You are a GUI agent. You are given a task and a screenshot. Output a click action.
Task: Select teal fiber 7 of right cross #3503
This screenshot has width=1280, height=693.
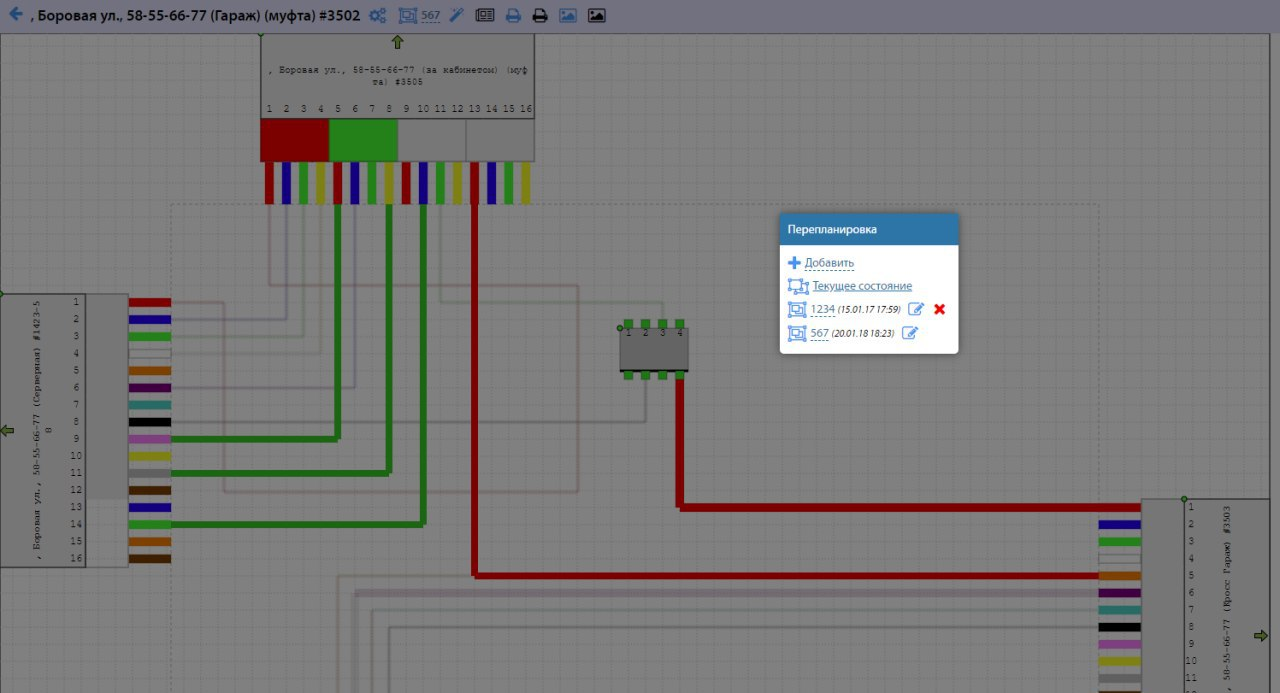(x=1120, y=610)
